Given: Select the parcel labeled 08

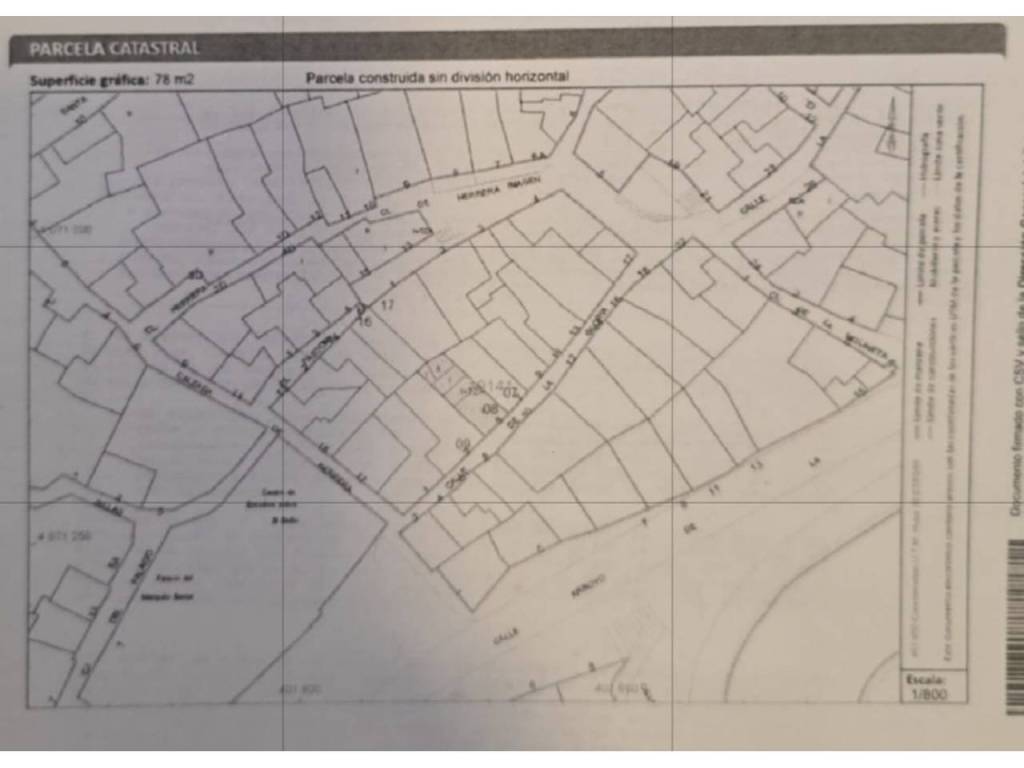Looking at the screenshot, I should pyautogui.click(x=490, y=408).
